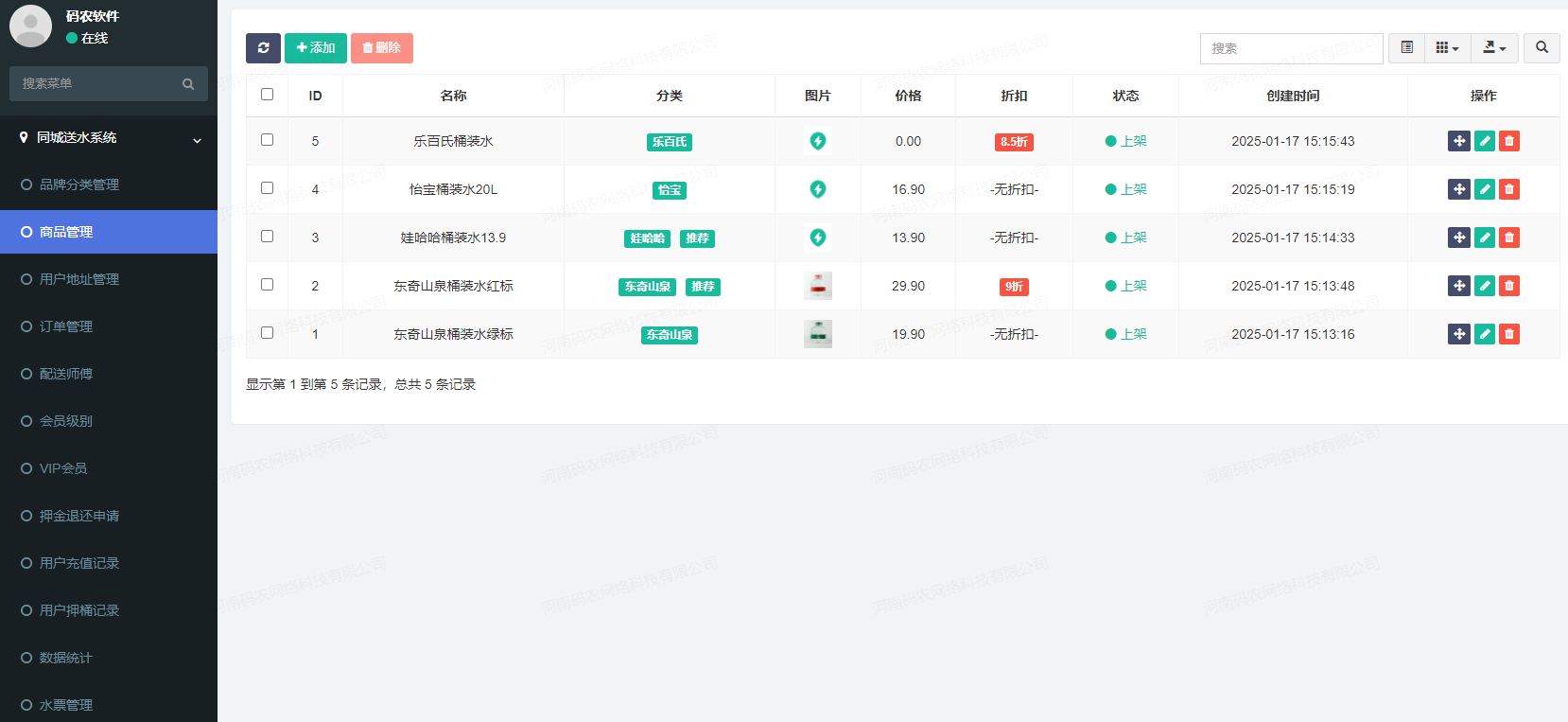This screenshot has height=722, width=1568.
Task: Click the refresh table icon button
Action: point(263,48)
